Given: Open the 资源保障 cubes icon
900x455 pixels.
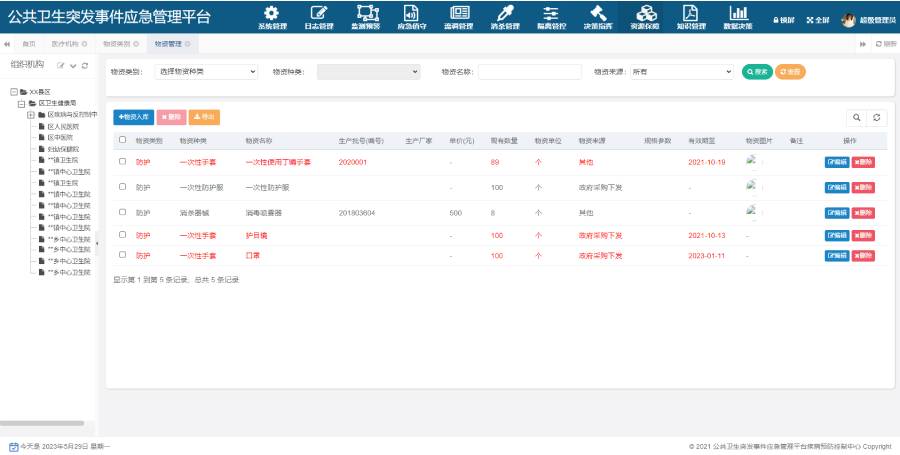Looking at the screenshot, I should pyautogui.click(x=645, y=13).
